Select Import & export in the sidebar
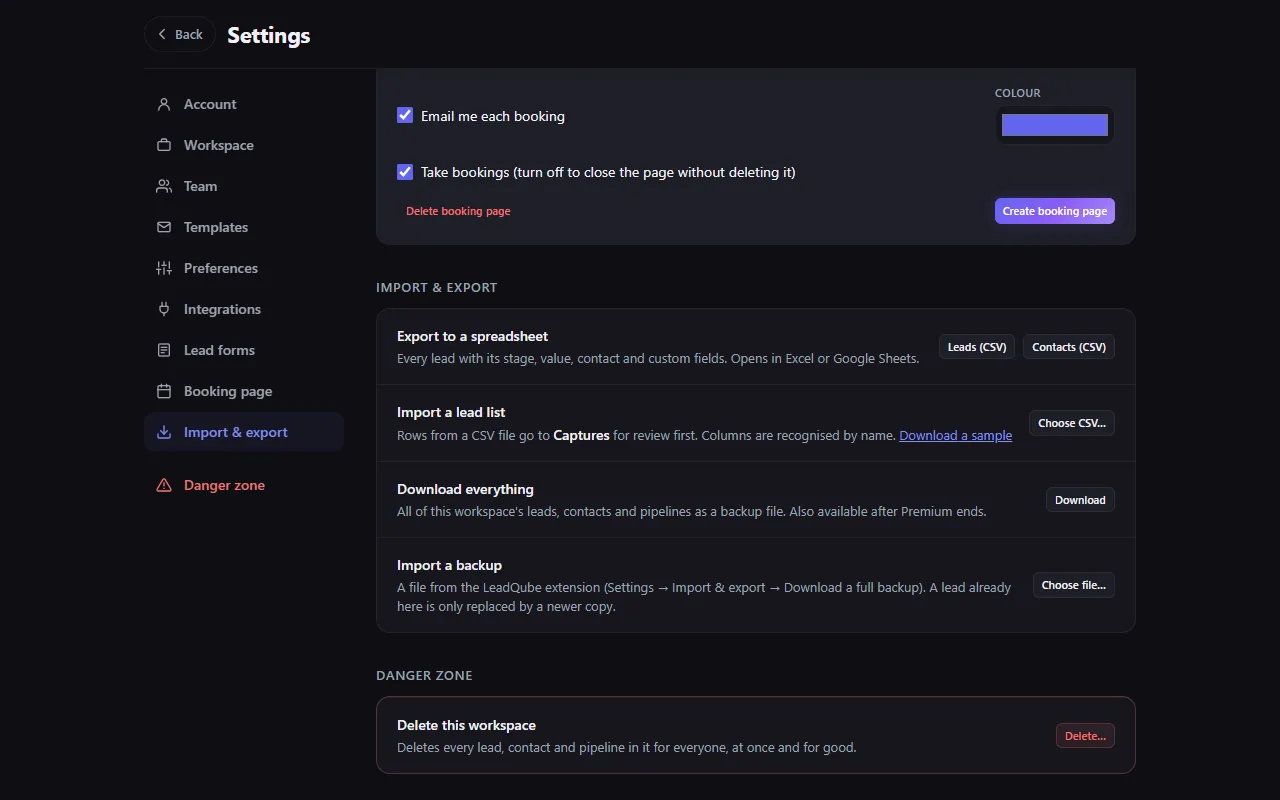The height and width of the screenshot is (800, 1280). pyautogui.click(x=244, y=432)
